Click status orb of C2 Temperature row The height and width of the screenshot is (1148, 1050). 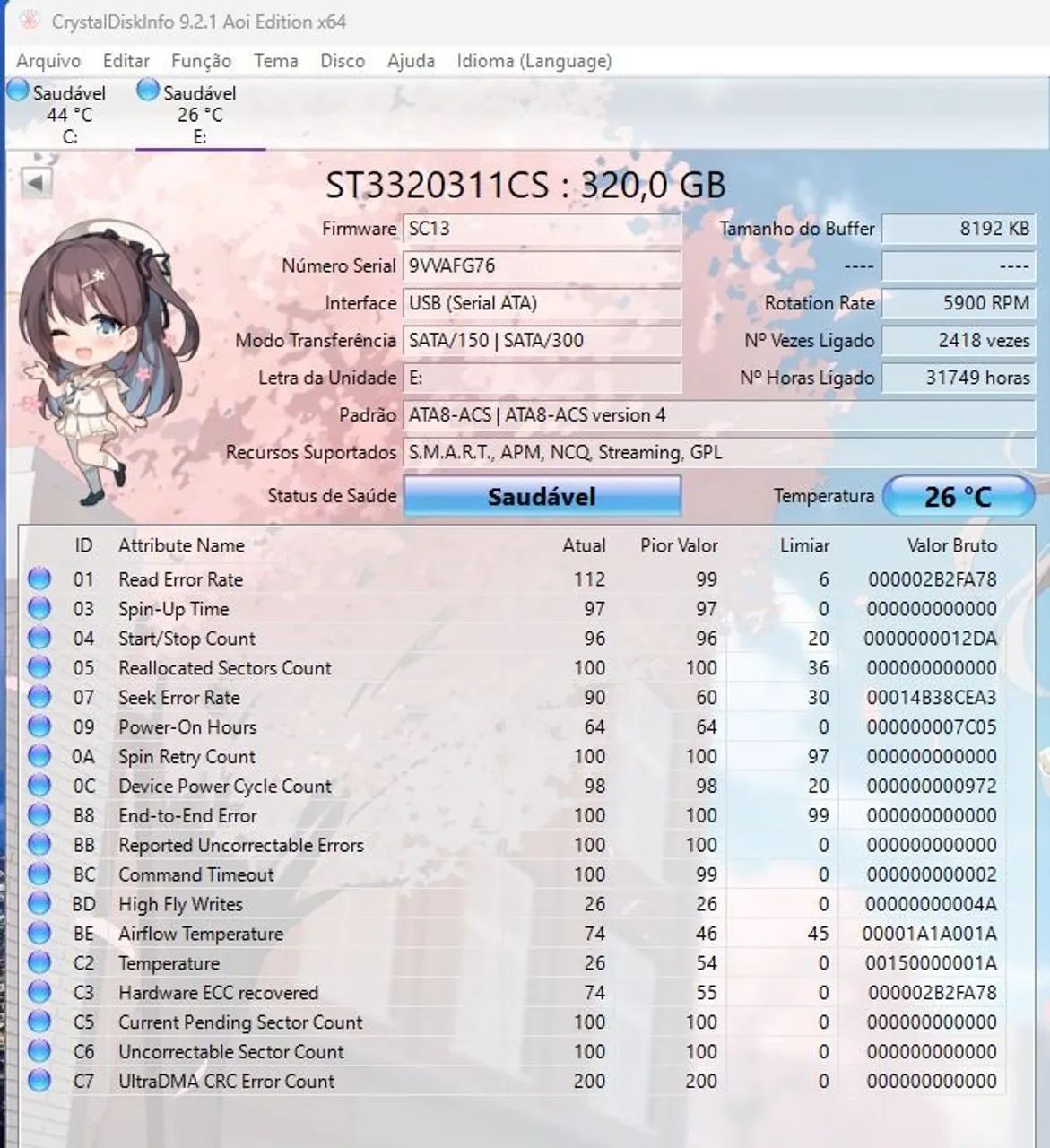click(x=39, y=963)
